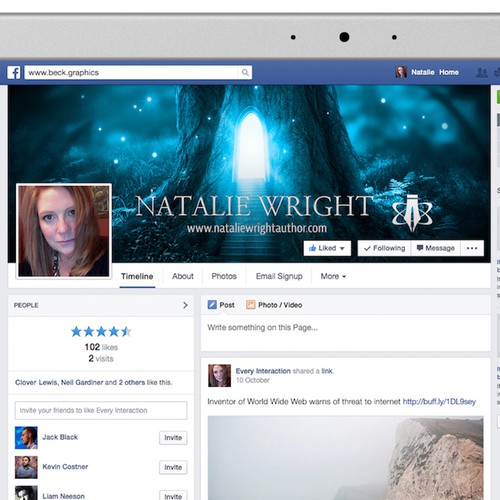The width and height of the screenshot is (500, 500).
Task: Expand the PEOPLE section chevron
Action: tap(185, 305)
